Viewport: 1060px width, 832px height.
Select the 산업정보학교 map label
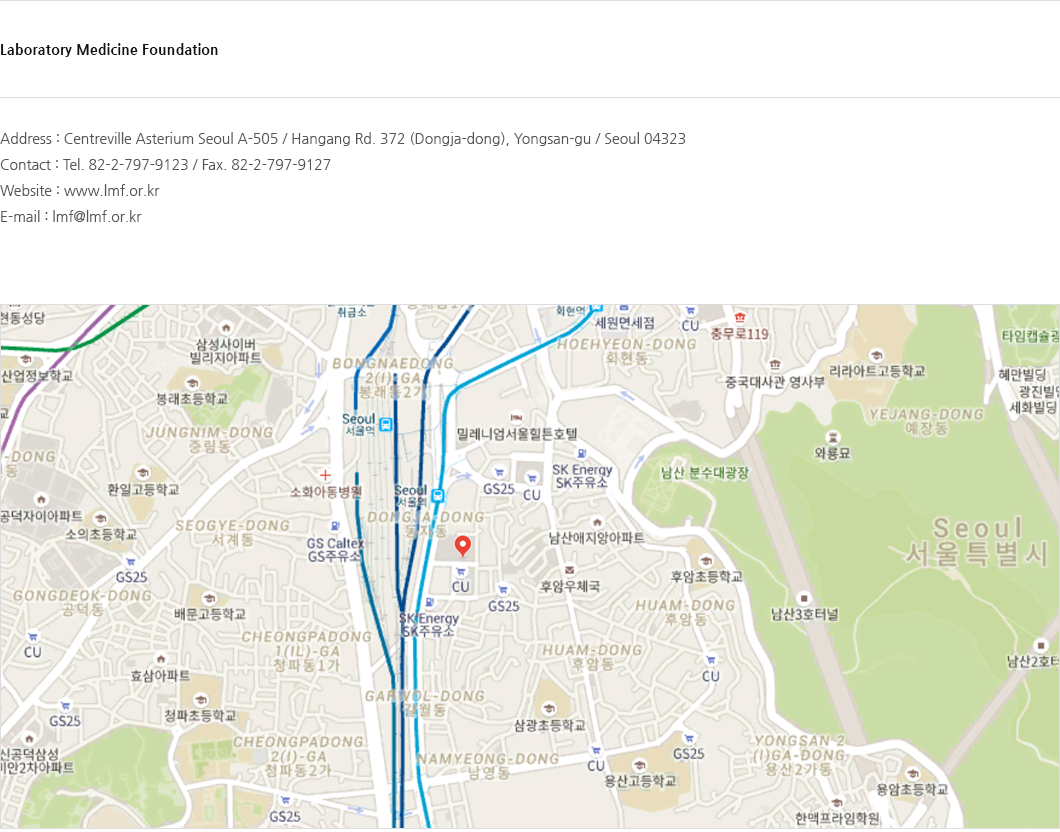37,376
